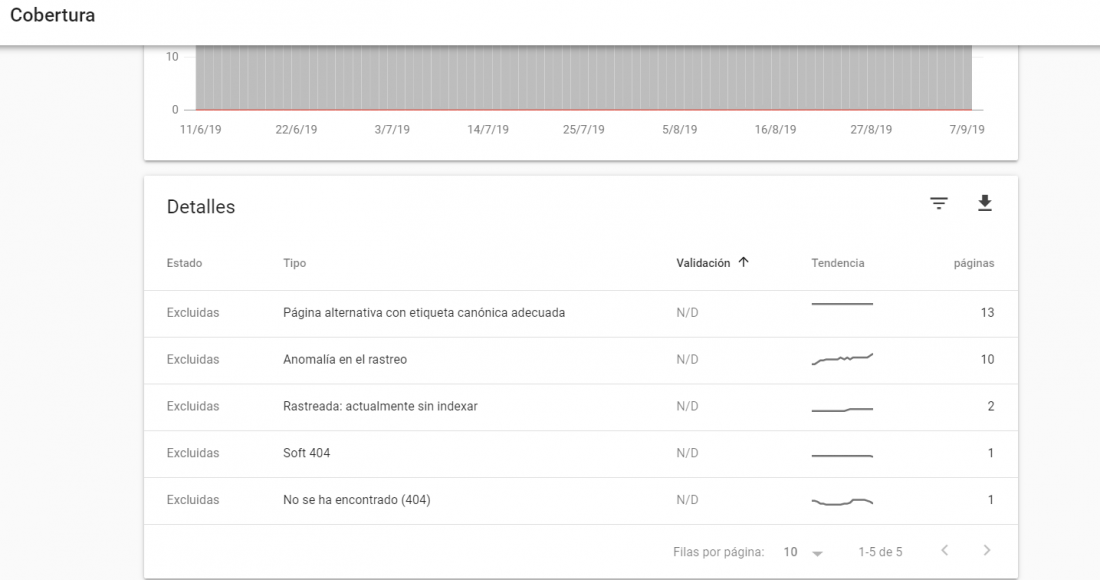Go to next page of rows
The image size is (1100, 580).
[x=987, y=551]
